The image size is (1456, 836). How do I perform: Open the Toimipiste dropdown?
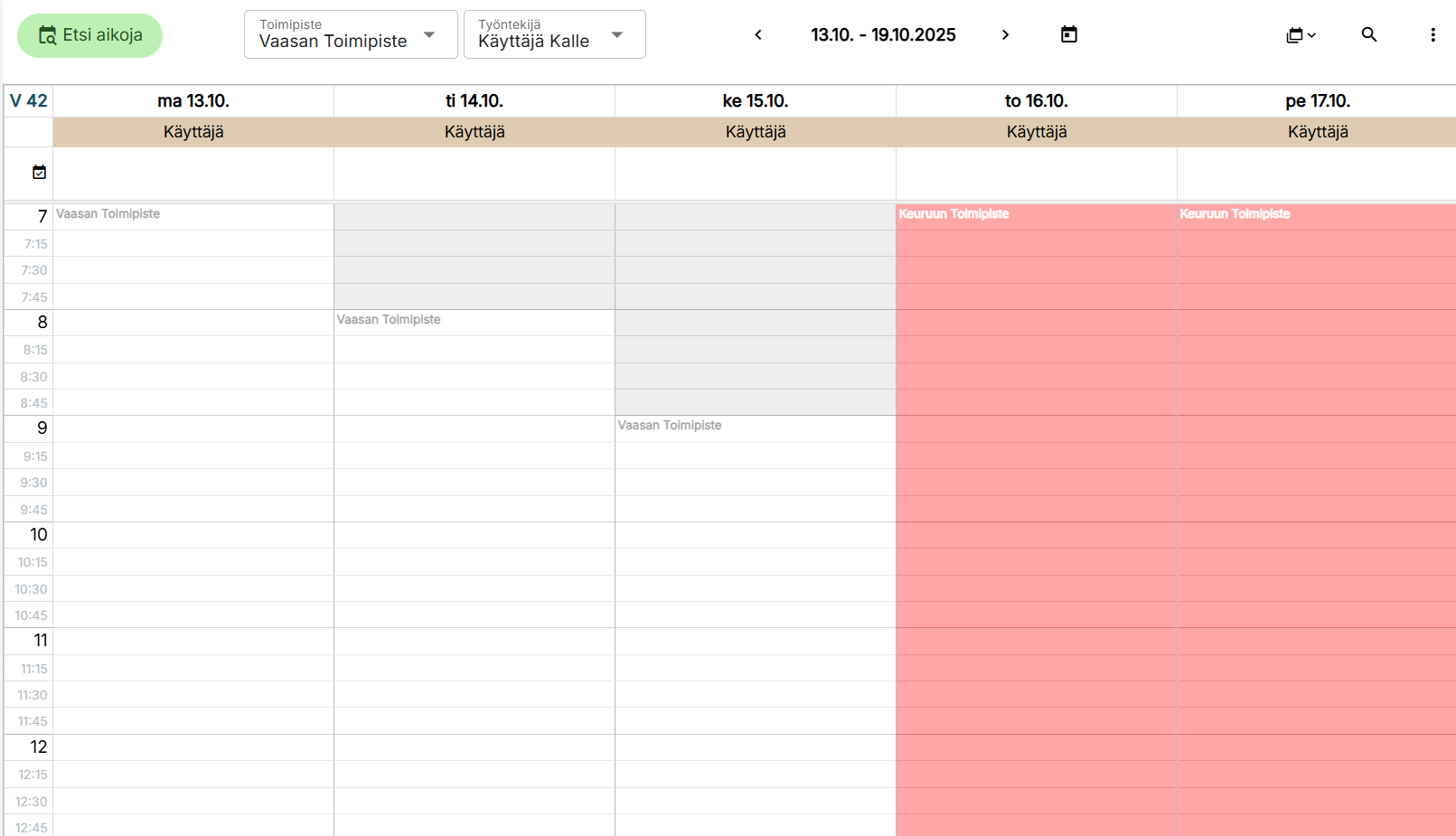(x=350, y=34)
